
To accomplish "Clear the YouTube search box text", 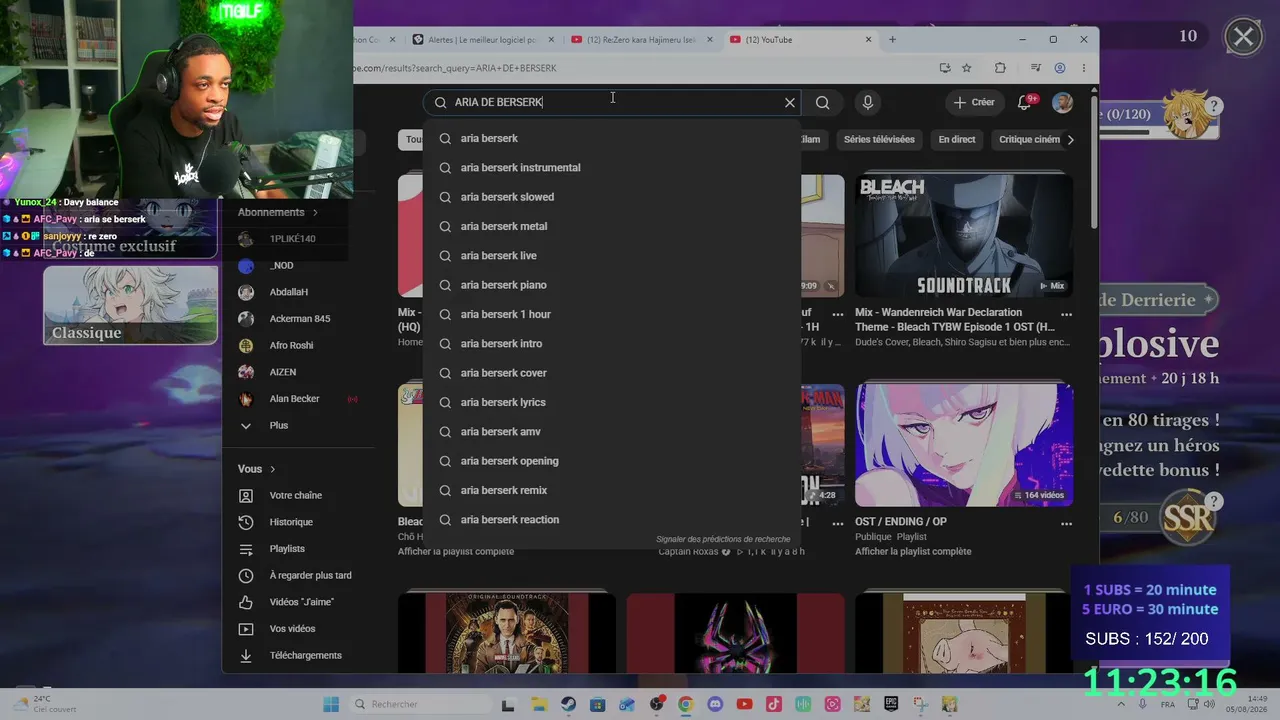I will [x=790, y=102].
